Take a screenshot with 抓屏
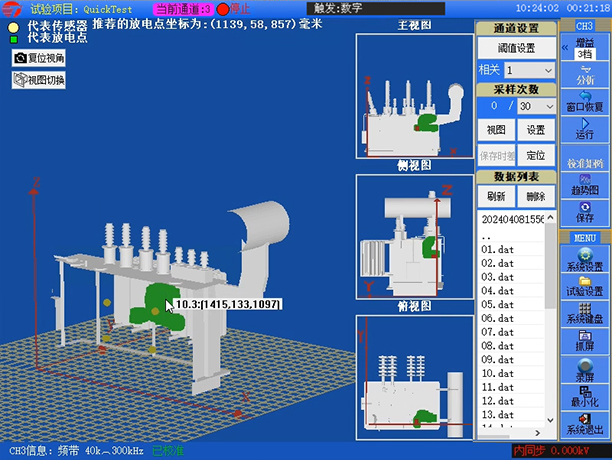The width and height of the screenshot is (612, 460). tap(585, 341)
